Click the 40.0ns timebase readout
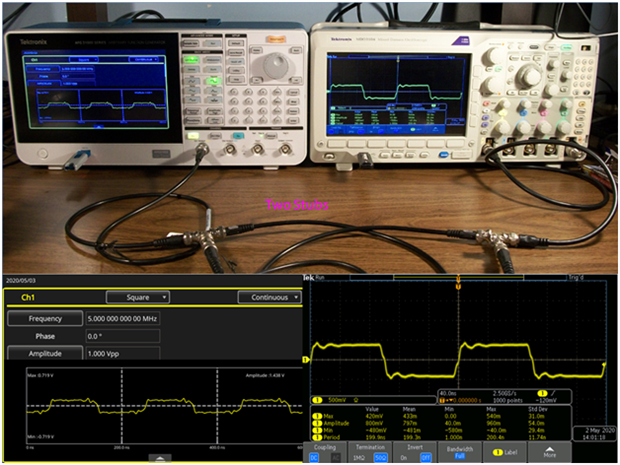620x465 pixels. [x=448, y=393]
